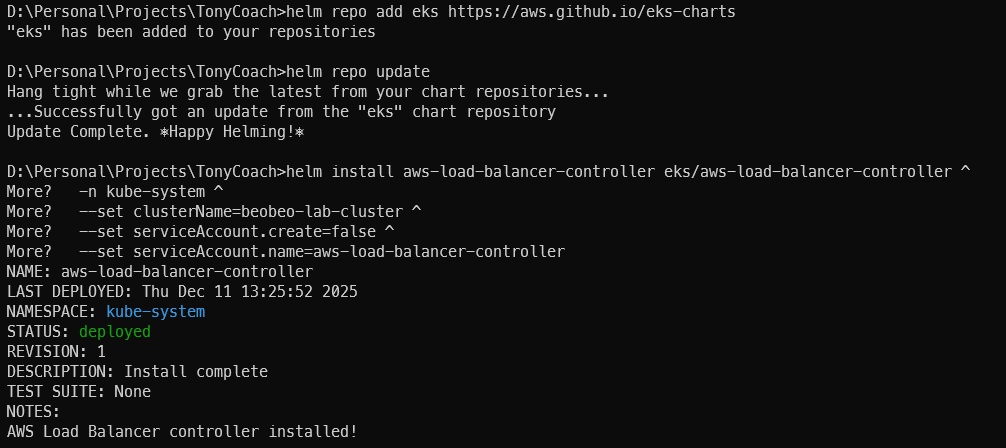Click the "NAME: aws-load-balancer-controller" line

(160, 271)
